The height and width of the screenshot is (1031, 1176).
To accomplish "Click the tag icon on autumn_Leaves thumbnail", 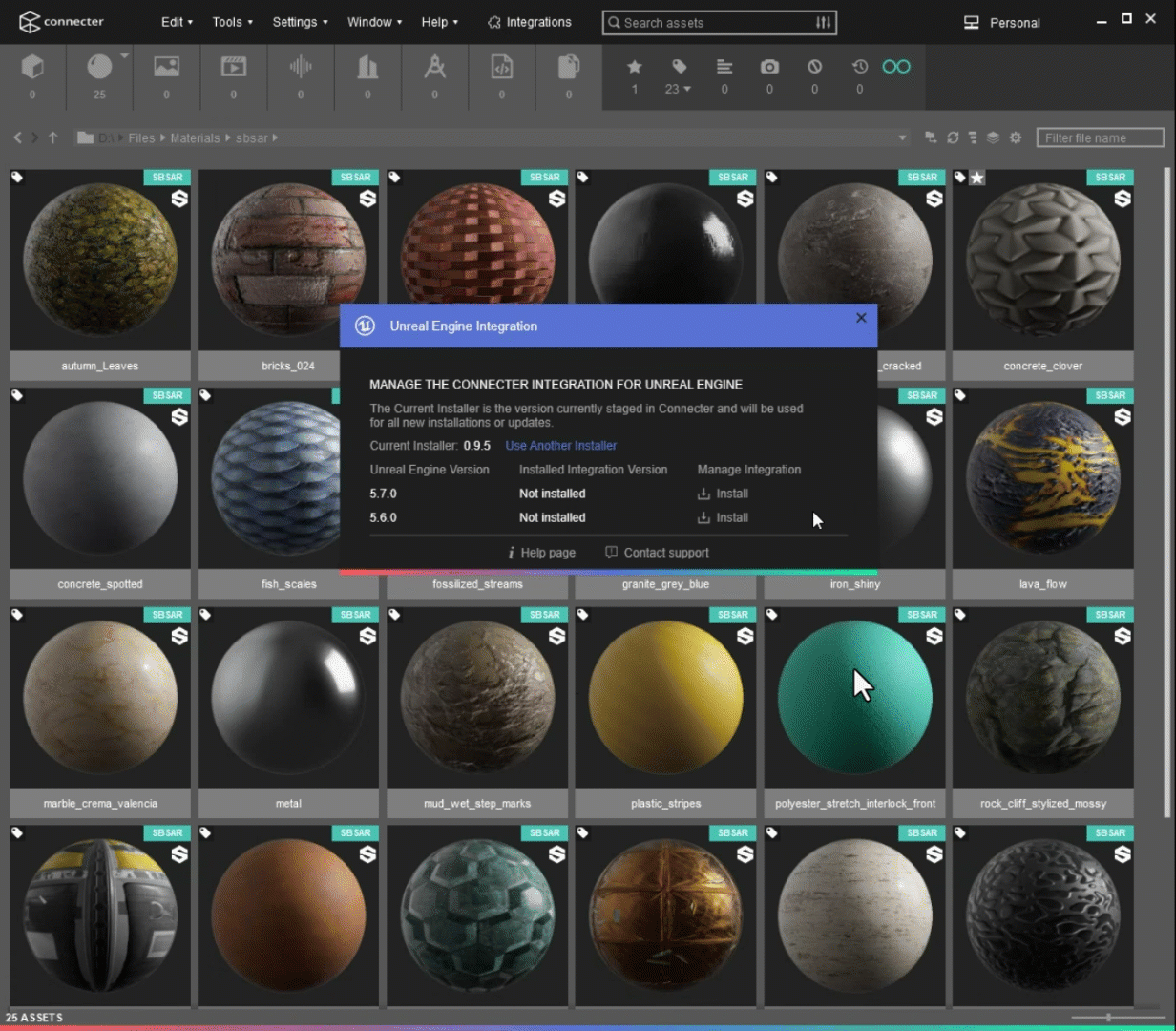I will pyautogui.click(x=17, y=177).
